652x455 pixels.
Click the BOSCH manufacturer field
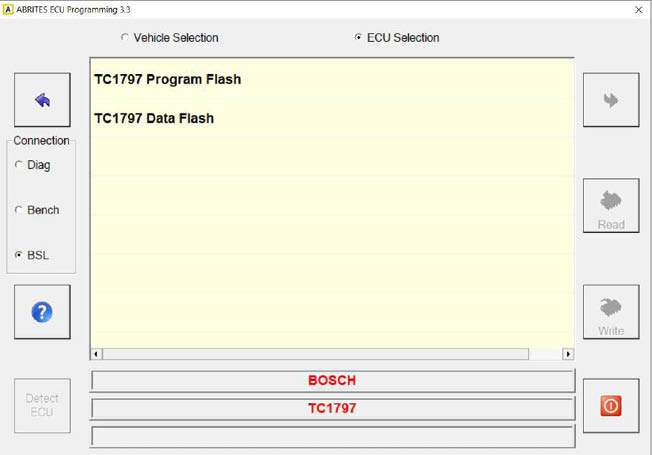pyautogui.click(x=332, y=381)
